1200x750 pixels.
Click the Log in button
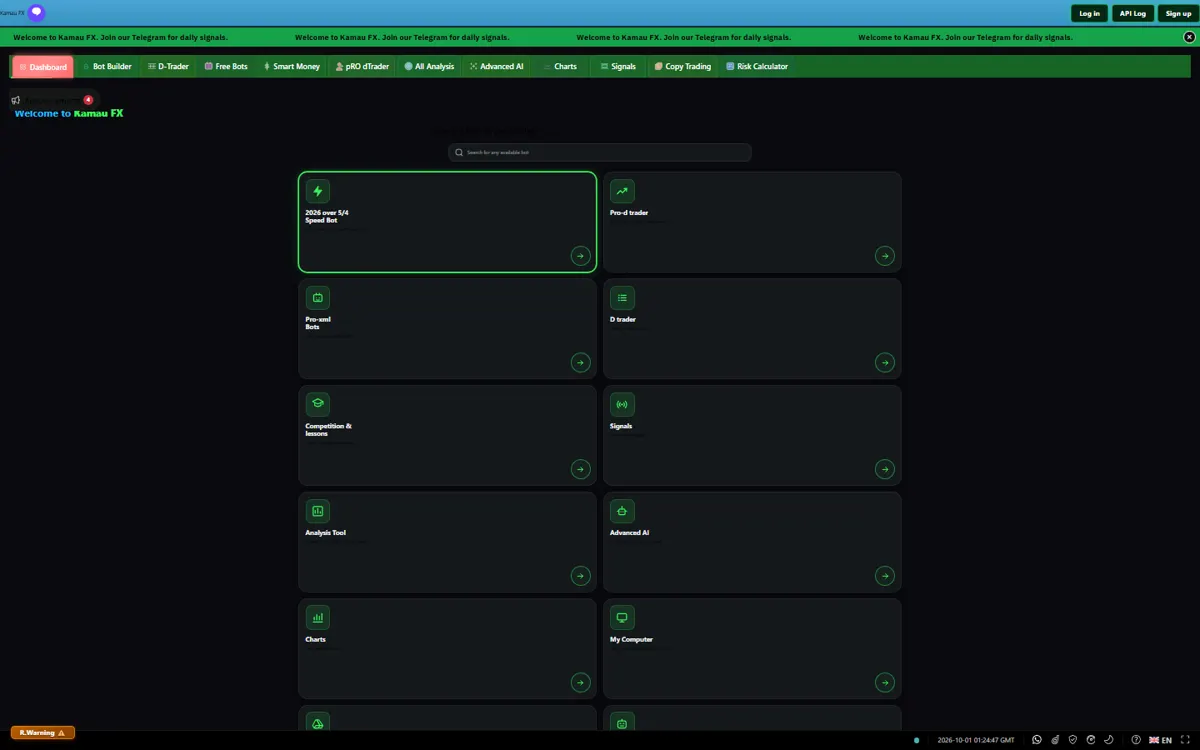[x=1089, y=13]
